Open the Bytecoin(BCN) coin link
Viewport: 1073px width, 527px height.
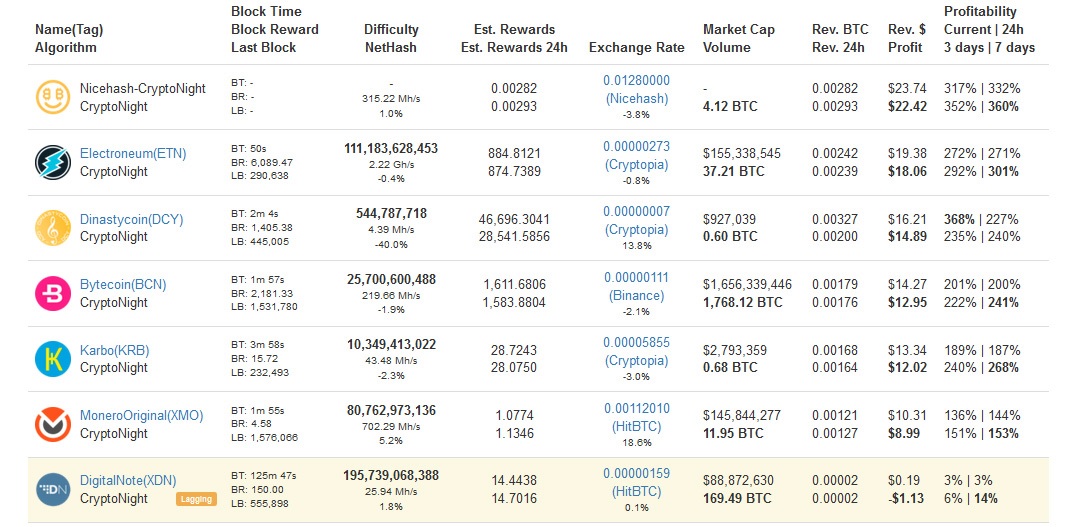123,285
